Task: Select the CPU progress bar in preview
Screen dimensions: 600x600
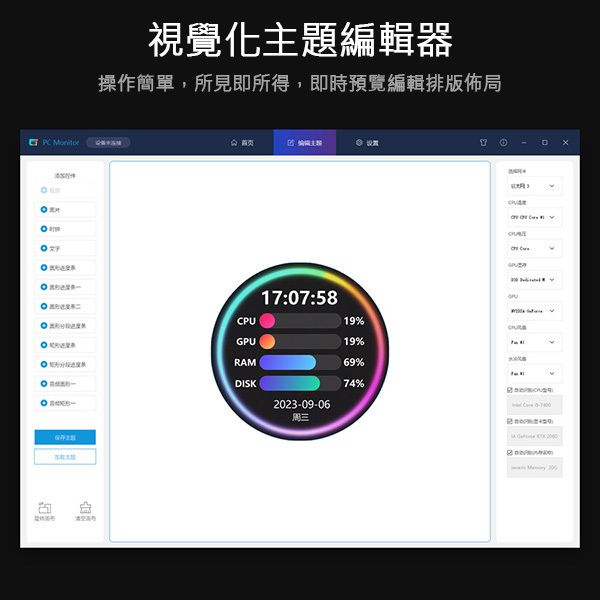Action: (300, 321)
